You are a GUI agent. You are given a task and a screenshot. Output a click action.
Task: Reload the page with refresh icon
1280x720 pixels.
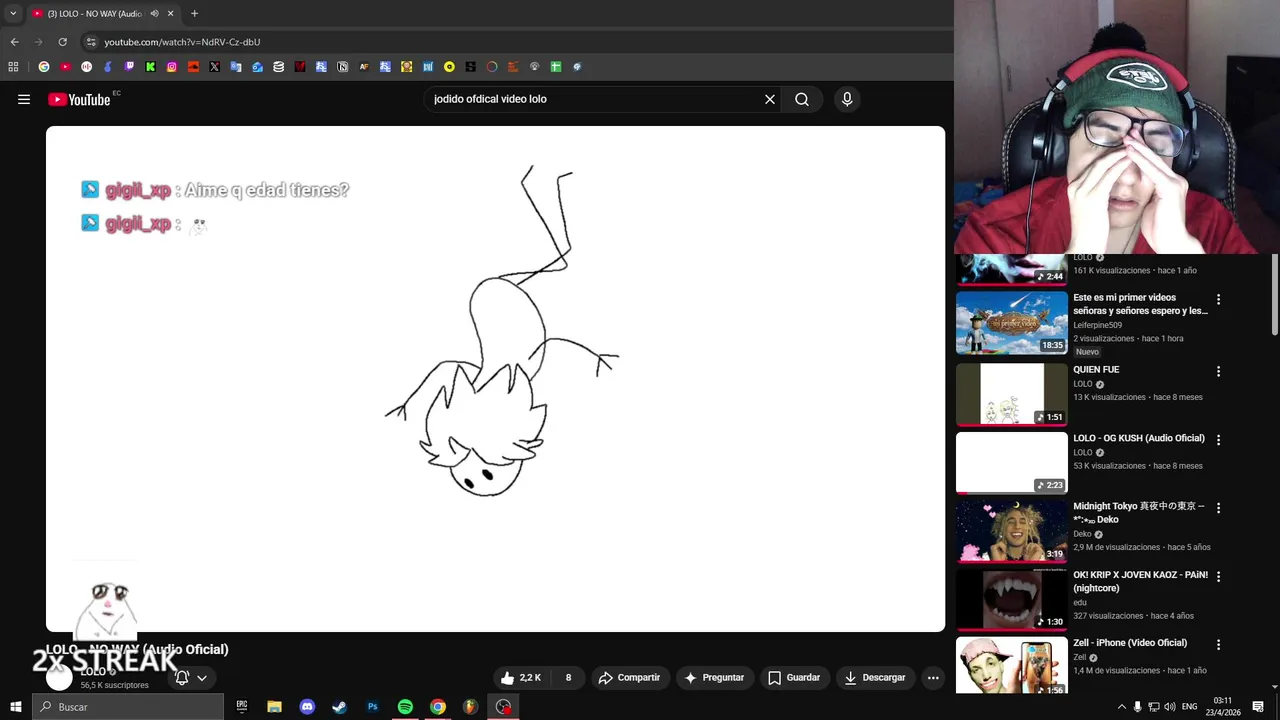(x=62, y=42)
